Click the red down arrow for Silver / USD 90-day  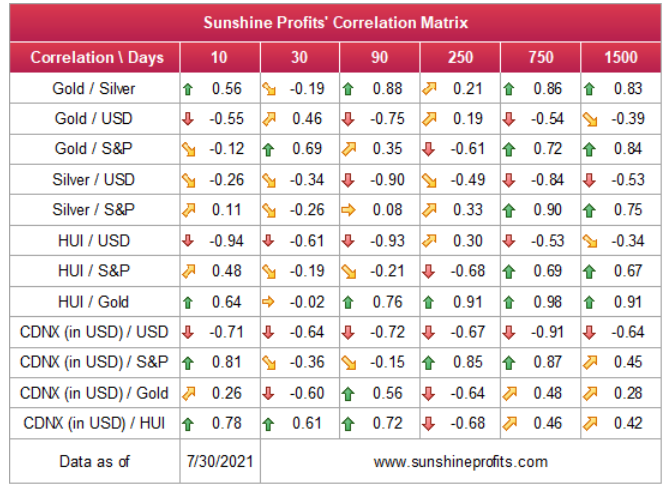348,180
